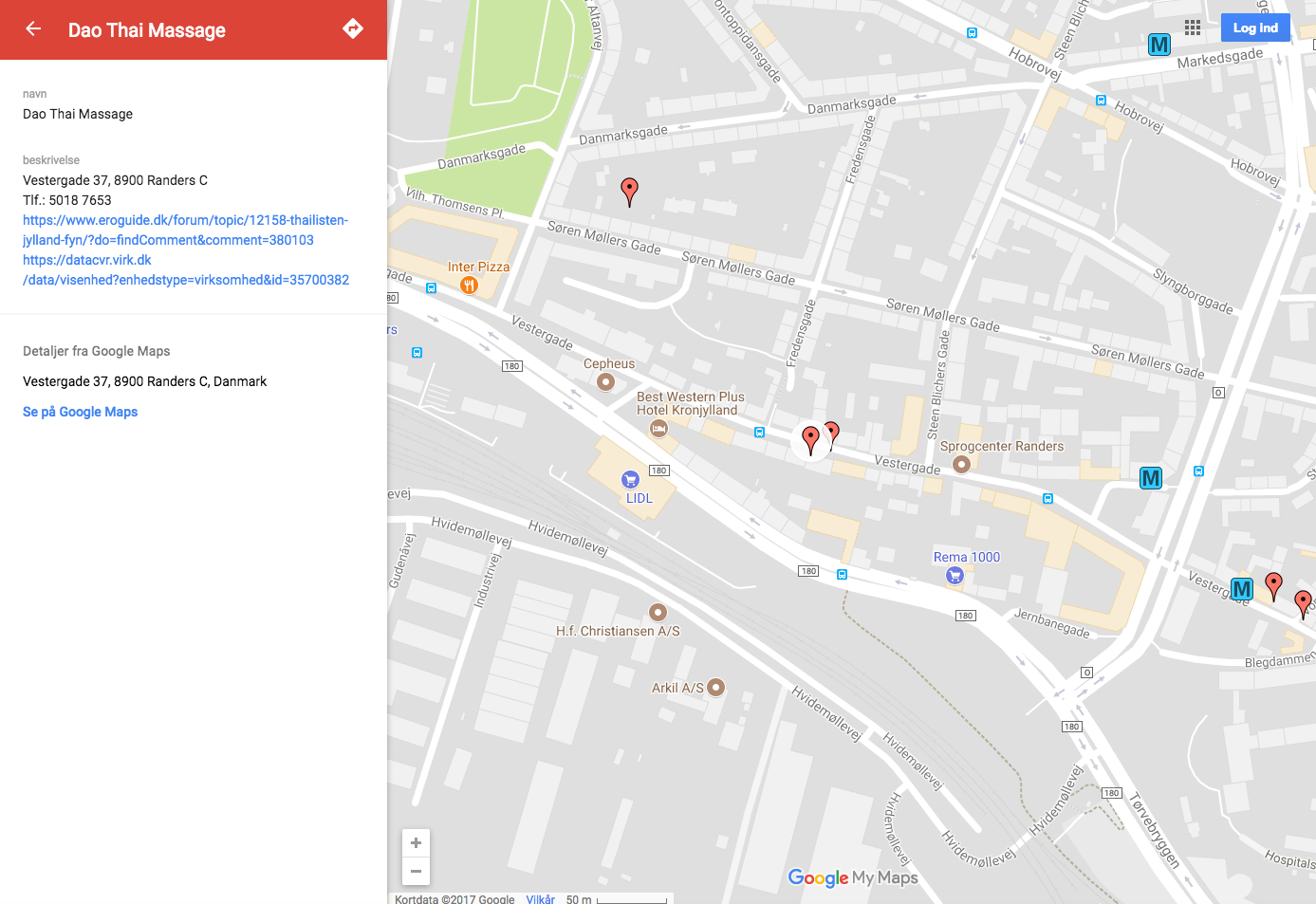
Task: Open the datacvr.virk.dk link
Action: tap(186, 269)
